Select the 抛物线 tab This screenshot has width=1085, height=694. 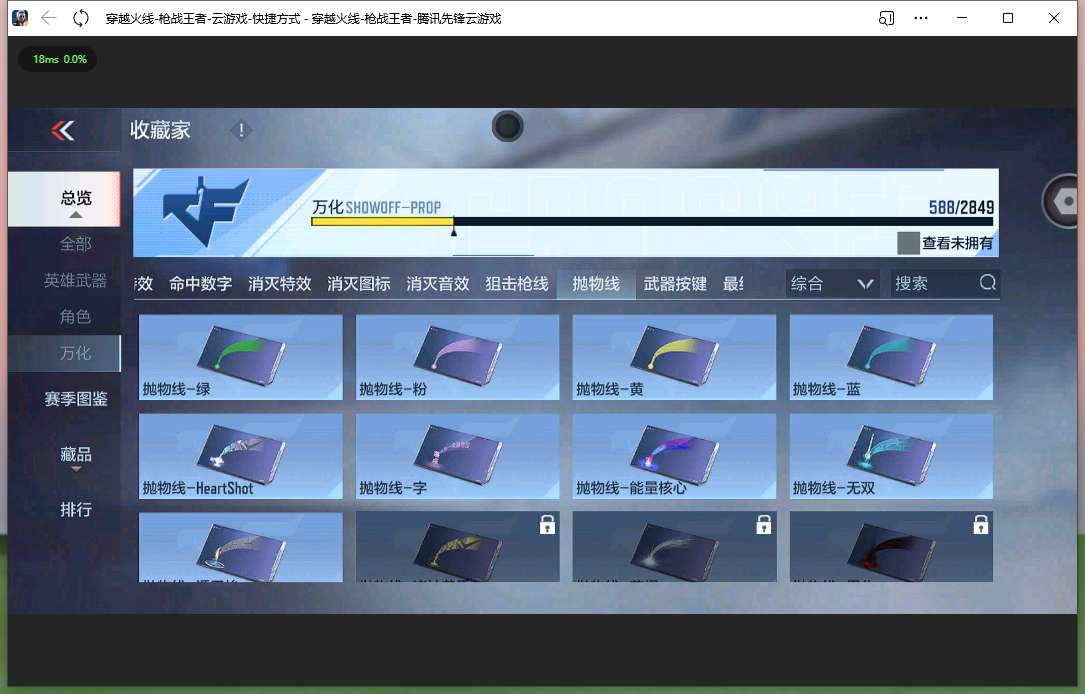[596, 284]
